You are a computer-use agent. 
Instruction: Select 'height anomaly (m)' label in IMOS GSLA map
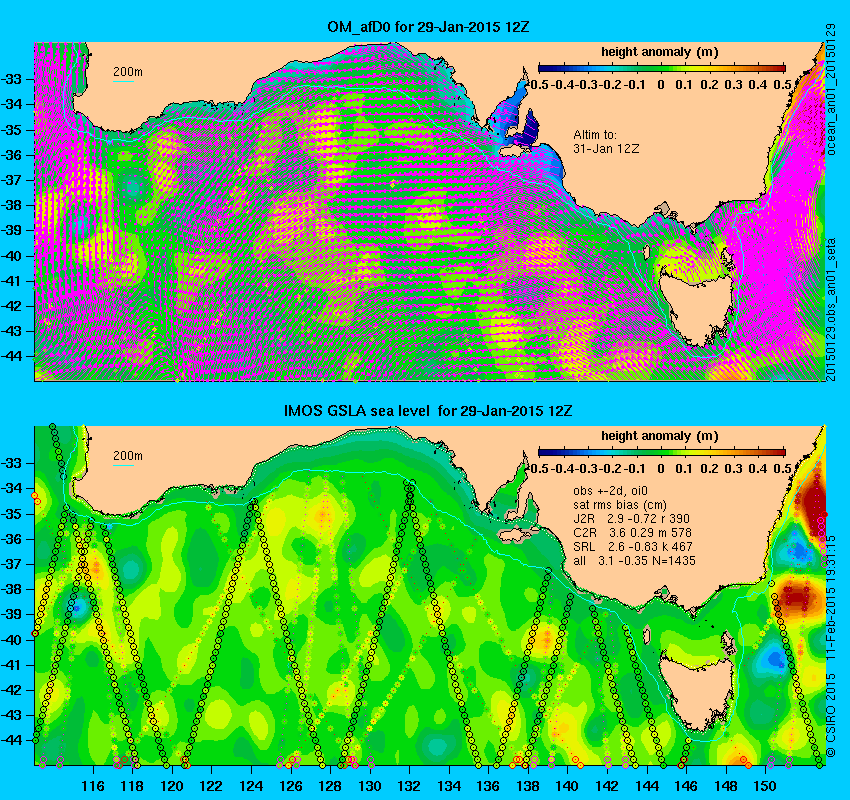[x=660, y=436]
